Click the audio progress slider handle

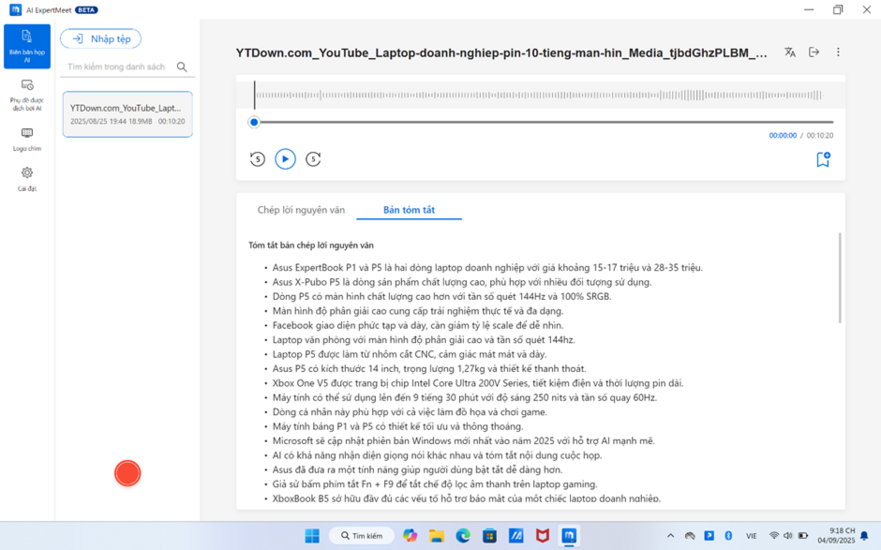(254, 122)
